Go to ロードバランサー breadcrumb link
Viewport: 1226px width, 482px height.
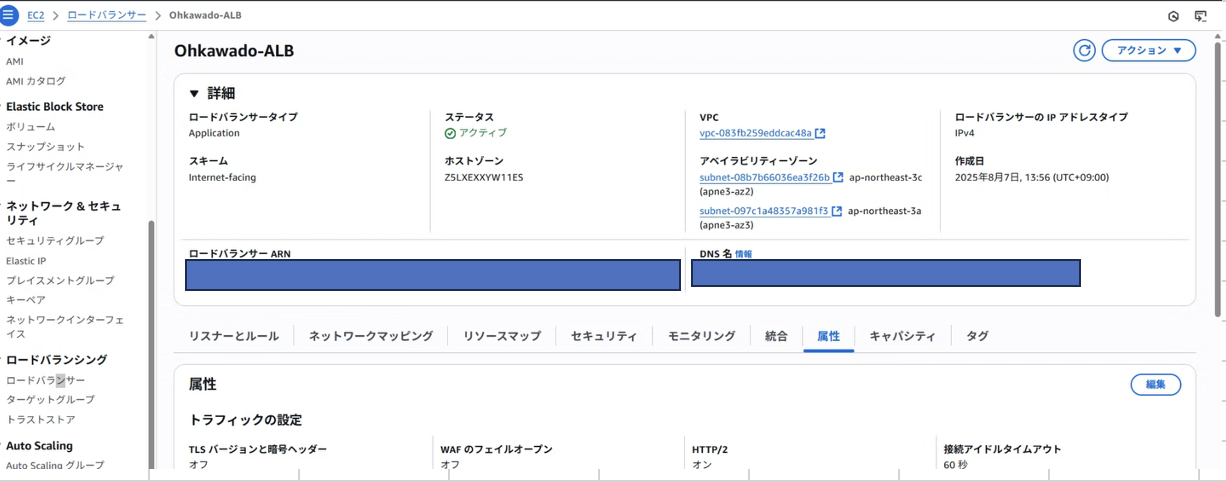pyautogui.click(x=106, y=16)
